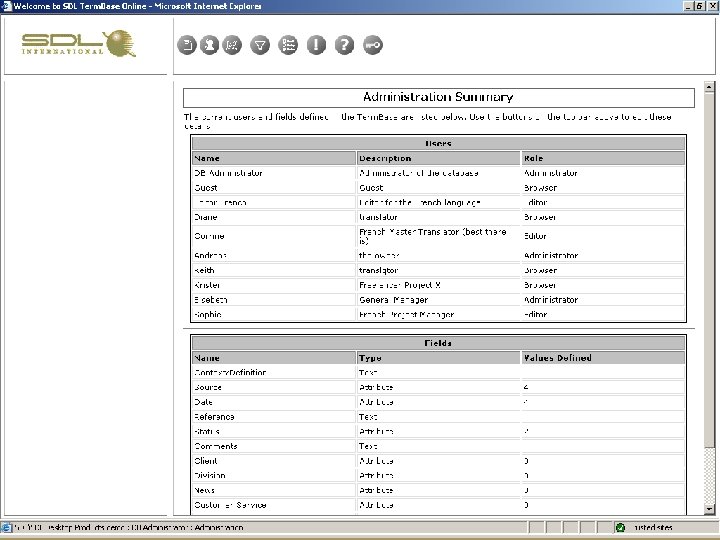The image size is (720, 540).
Task: Click the vertical scrollbar thumb
Action: click(x=709, y=269)
